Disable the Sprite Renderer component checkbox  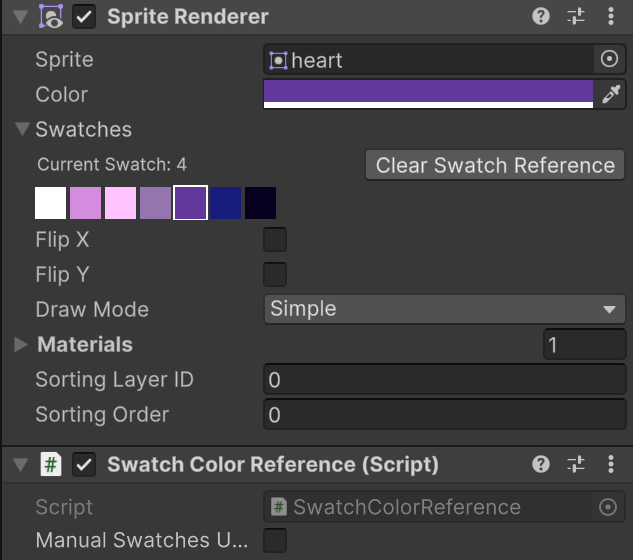(x=84, y=17)
